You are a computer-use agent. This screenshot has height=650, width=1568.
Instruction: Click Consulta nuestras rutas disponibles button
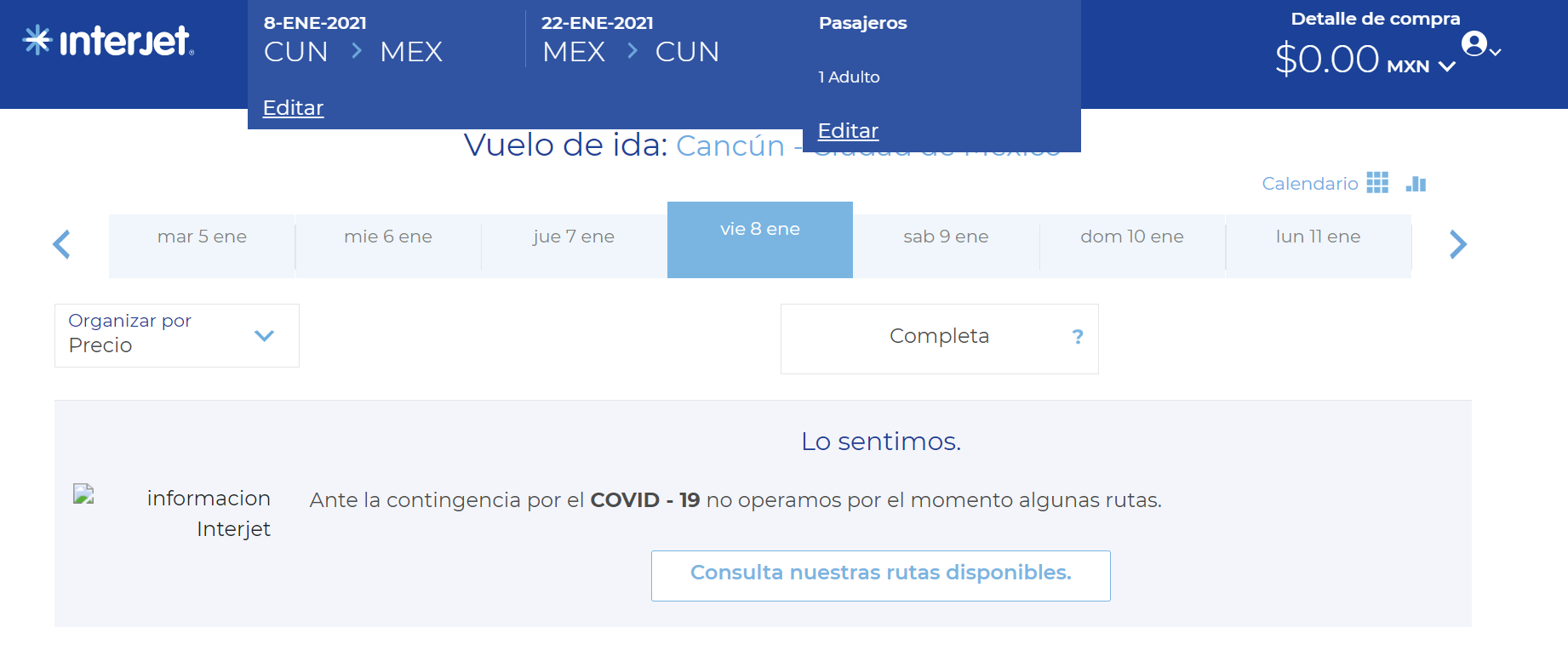click(x=881, y=576)
